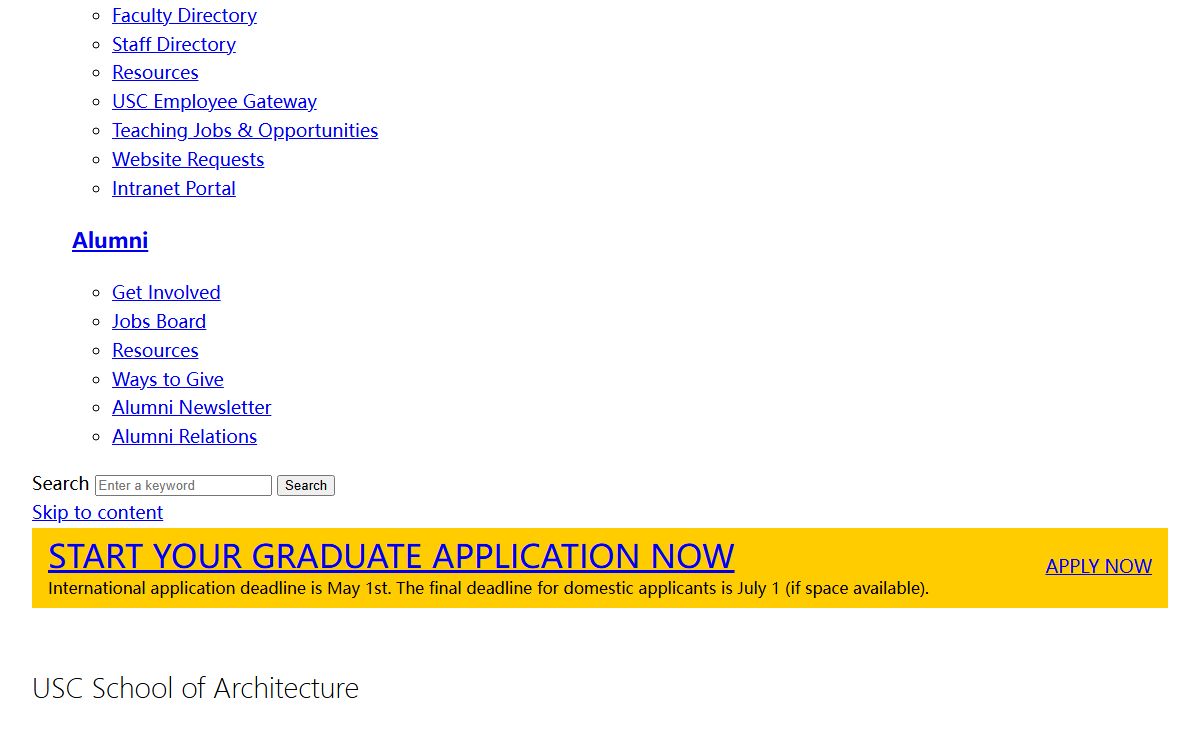Open USC Employee Gateway link
The width and height of the screenshot is (1200, 740).
click(x=214, y=101)
